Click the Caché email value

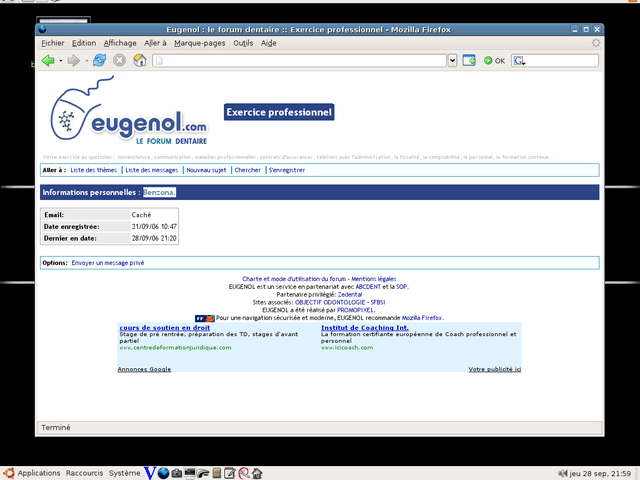pyautogui.click(x=141, y=215)
